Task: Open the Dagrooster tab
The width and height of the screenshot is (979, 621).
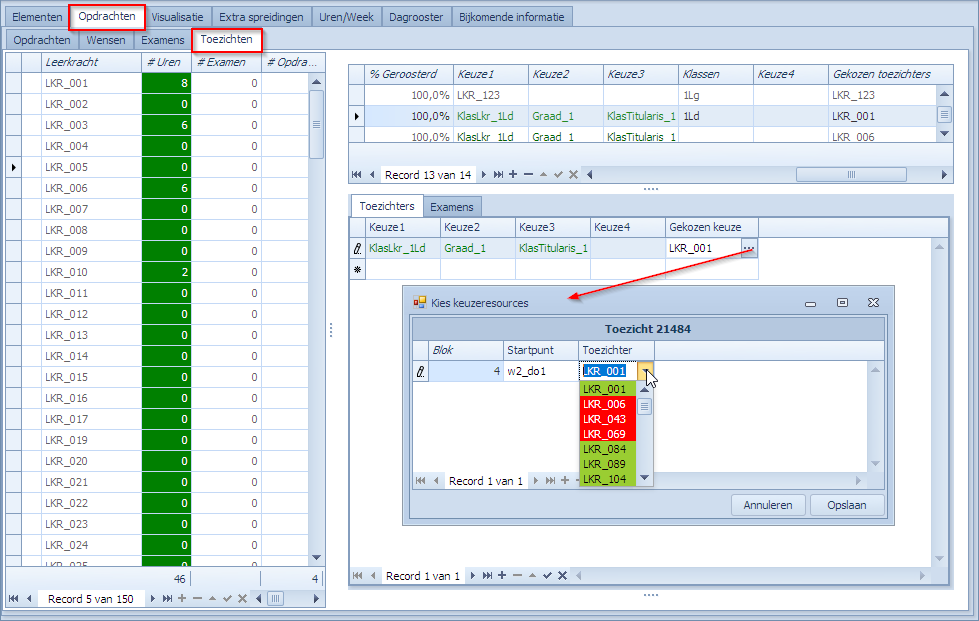Action: pyautogui.click(x=416, y=17)
